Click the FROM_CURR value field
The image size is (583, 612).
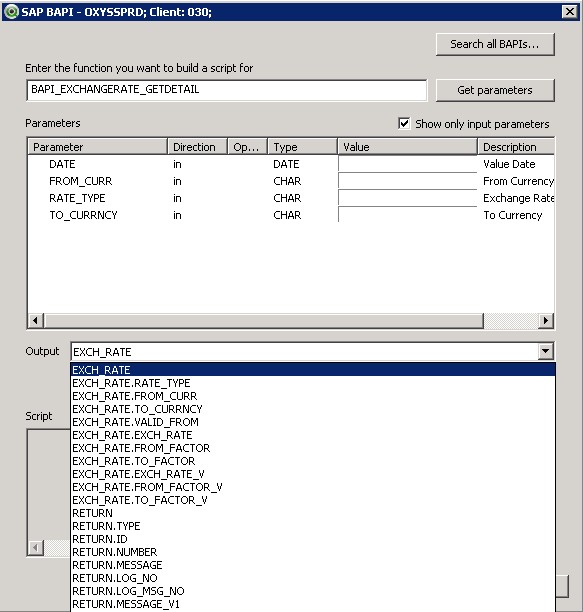[x=407, y=181]
